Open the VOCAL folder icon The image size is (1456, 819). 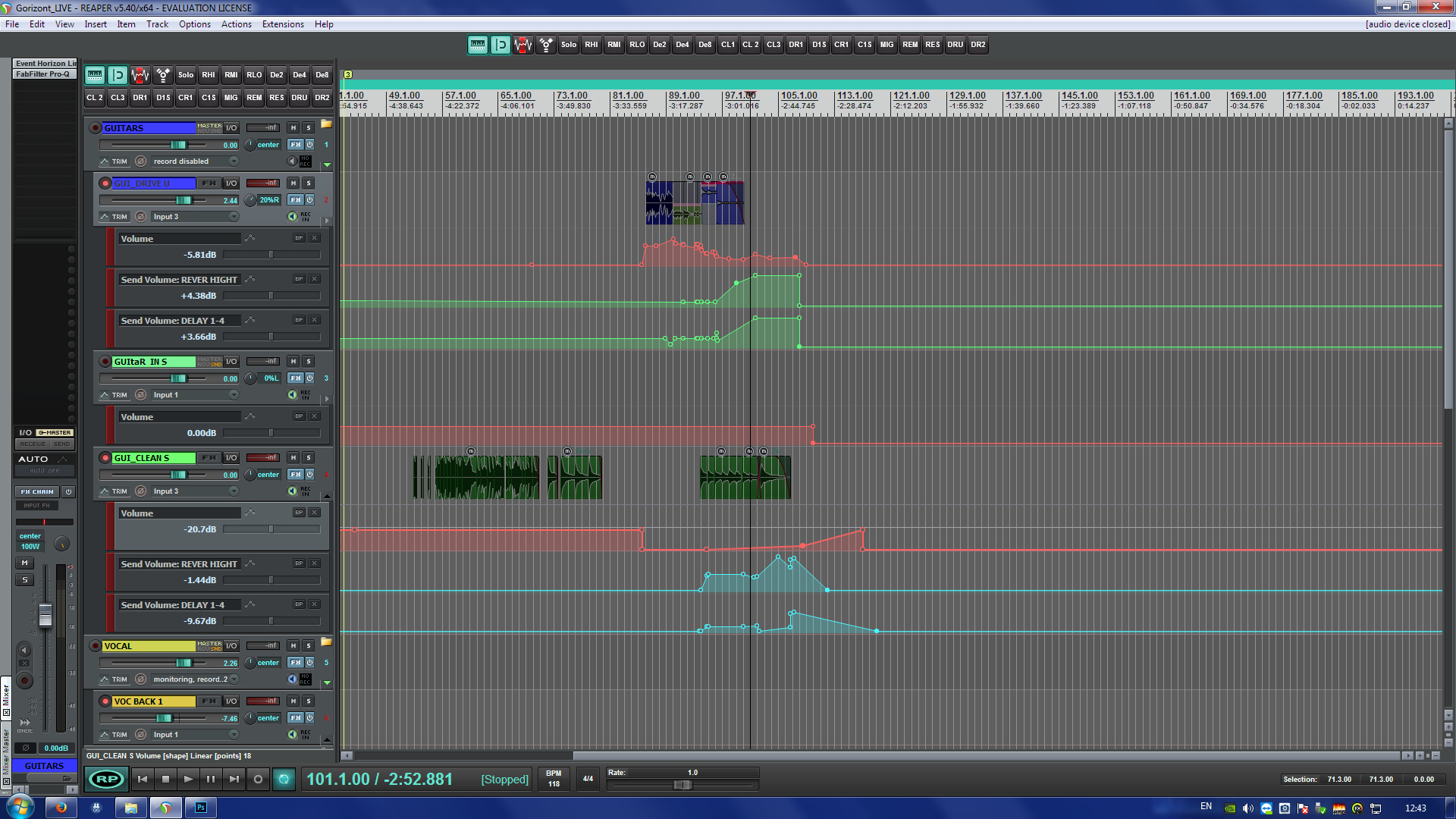click(x=326, y=642)
